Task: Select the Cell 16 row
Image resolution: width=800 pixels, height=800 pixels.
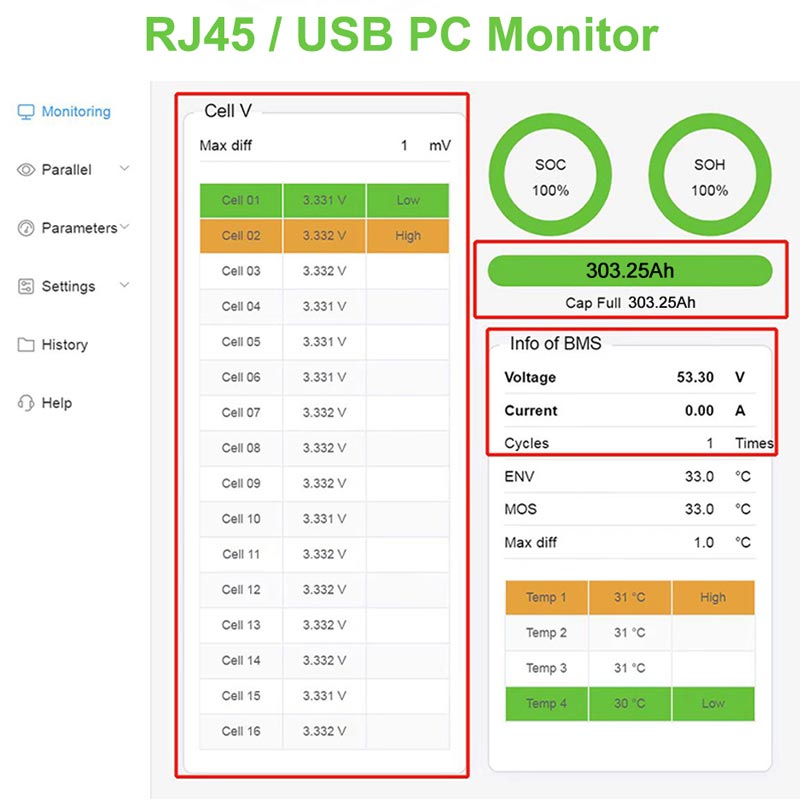Action: tap(324, 731)
